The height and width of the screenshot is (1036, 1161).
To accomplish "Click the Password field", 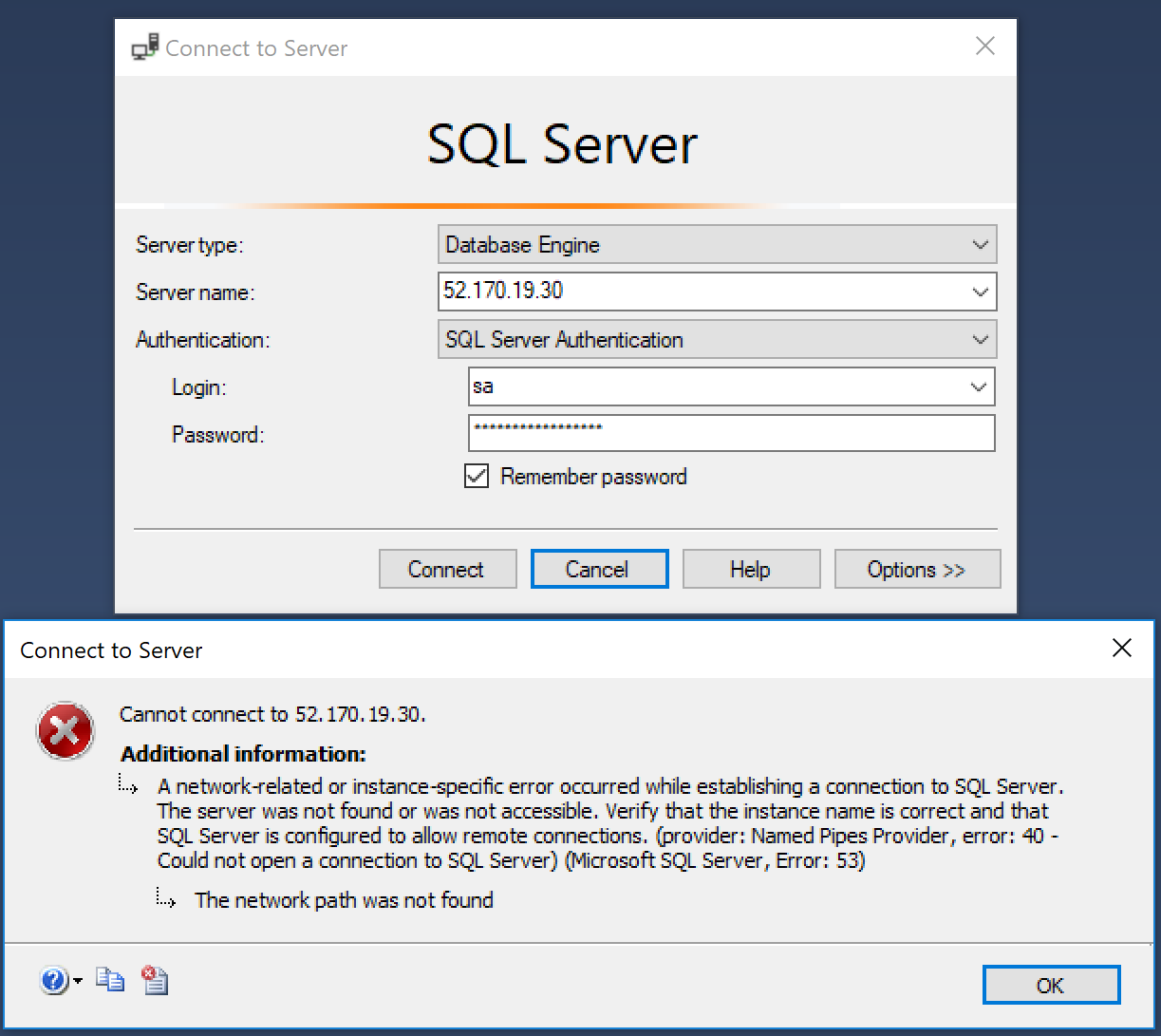I will 731,433.
